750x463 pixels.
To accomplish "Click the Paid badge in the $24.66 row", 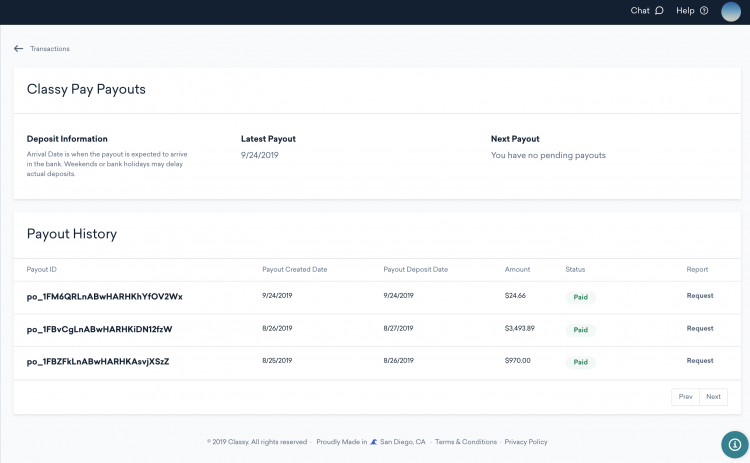I will click(581, 297).
